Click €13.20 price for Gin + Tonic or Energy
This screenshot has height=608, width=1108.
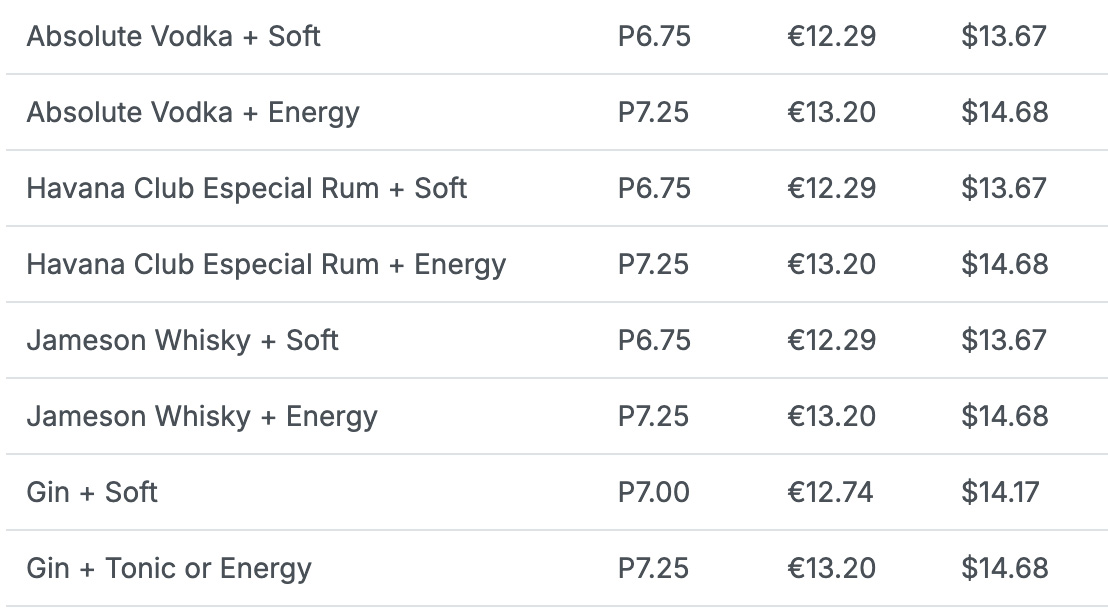click(831, 568)
